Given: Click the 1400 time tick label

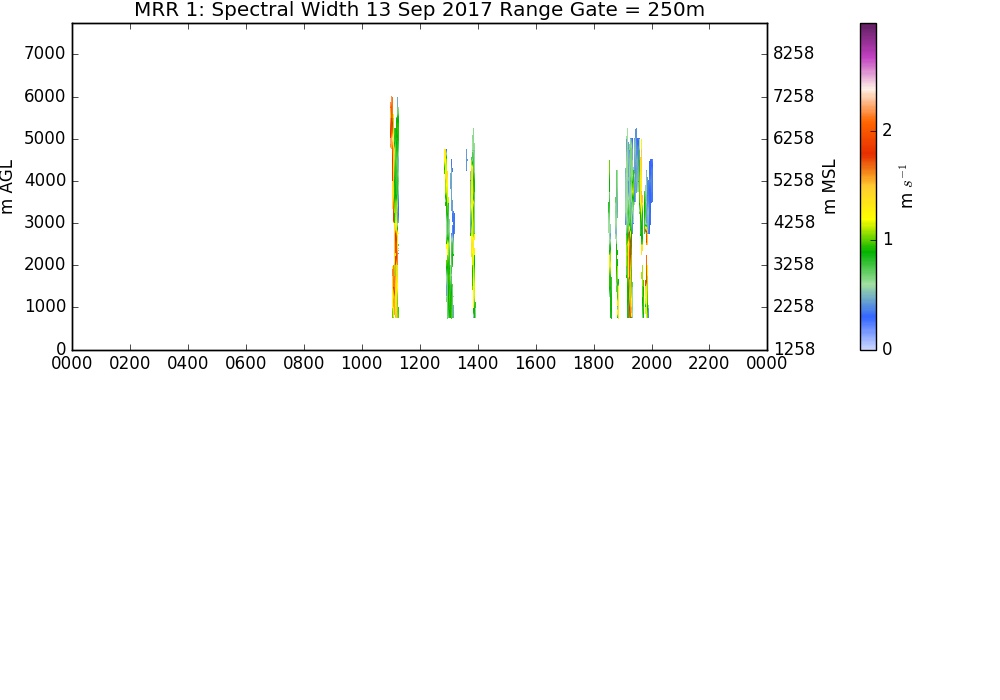Looking at the screenshot, I should click(478, 363).
